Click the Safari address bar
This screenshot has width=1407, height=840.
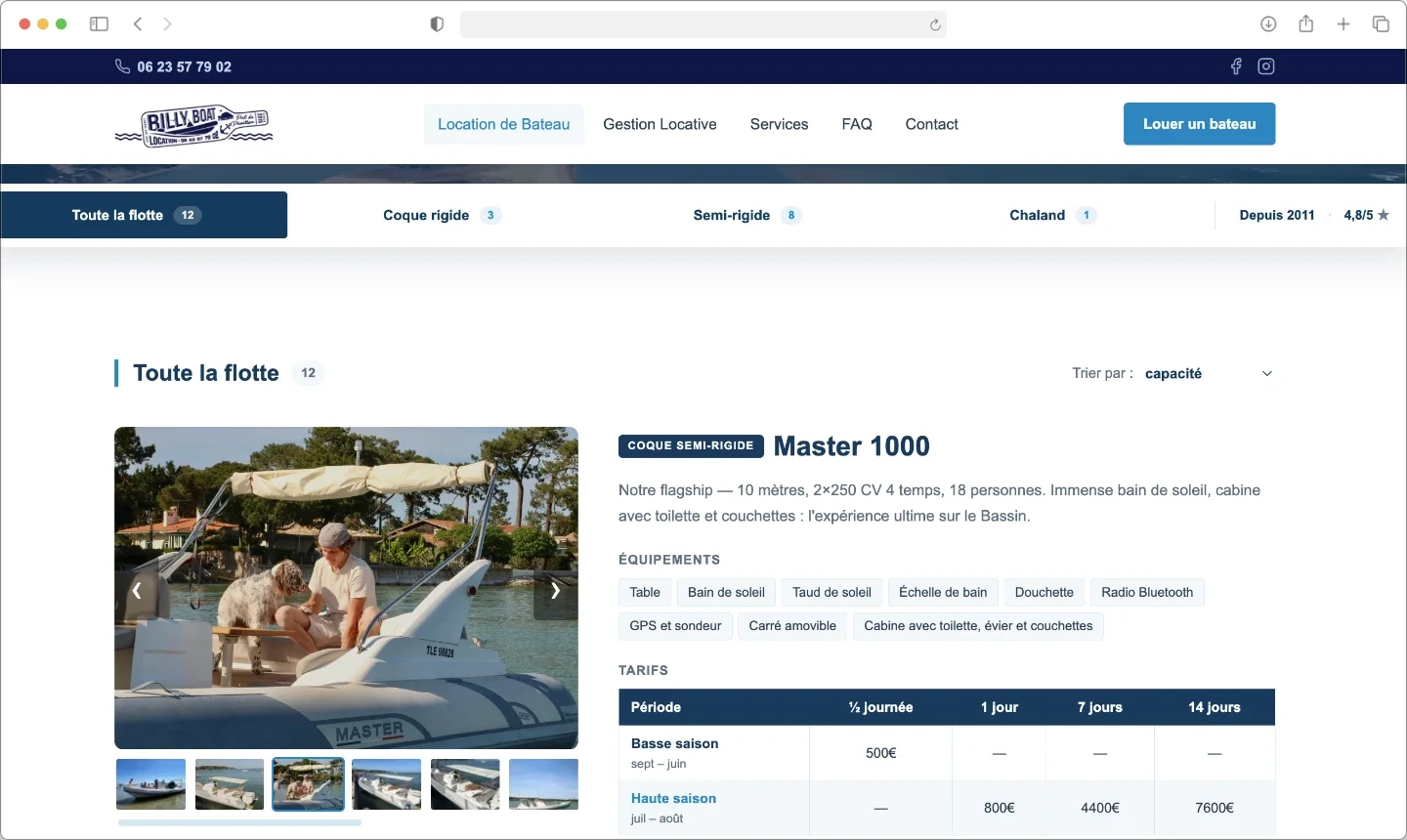point(703,24)
